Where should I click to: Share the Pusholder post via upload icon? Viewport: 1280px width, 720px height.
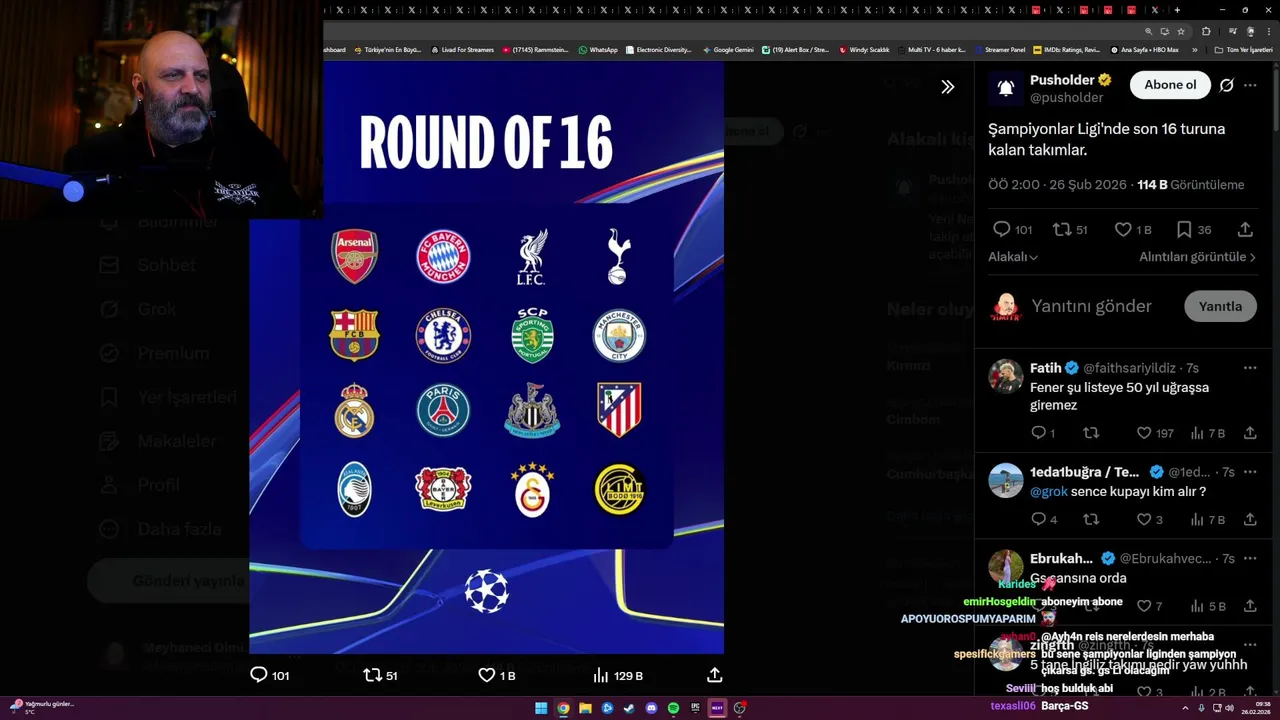click(x=1245, y=229)
